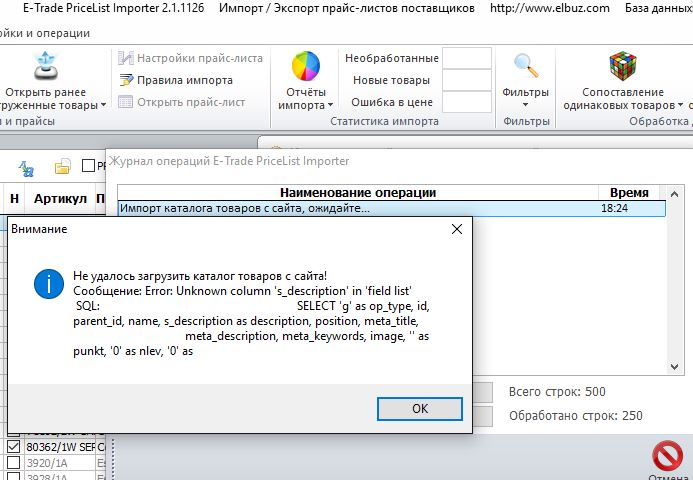
Task: Select the 3920/1A article cell
Action: pyautogui.click(x=60, y=463)
